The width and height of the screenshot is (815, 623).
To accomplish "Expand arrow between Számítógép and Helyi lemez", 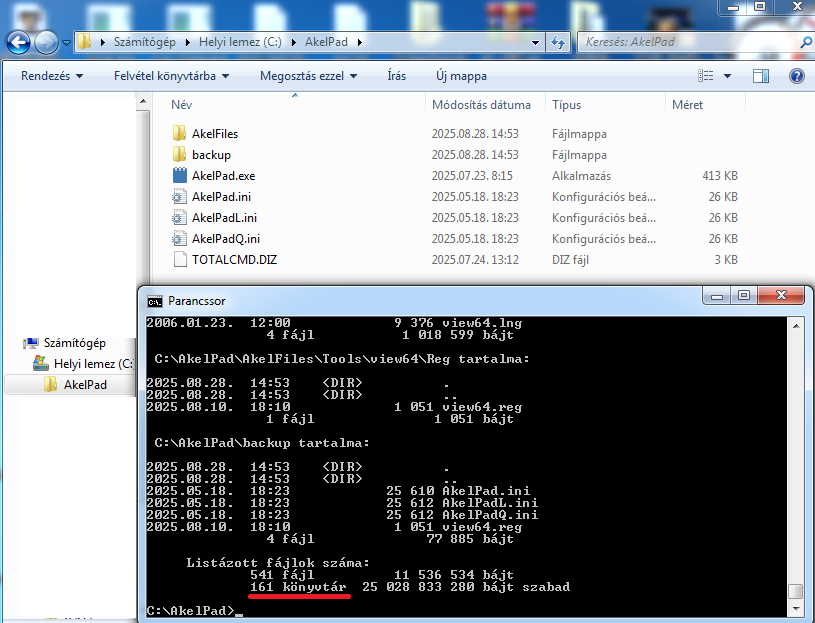I will 188,42.
